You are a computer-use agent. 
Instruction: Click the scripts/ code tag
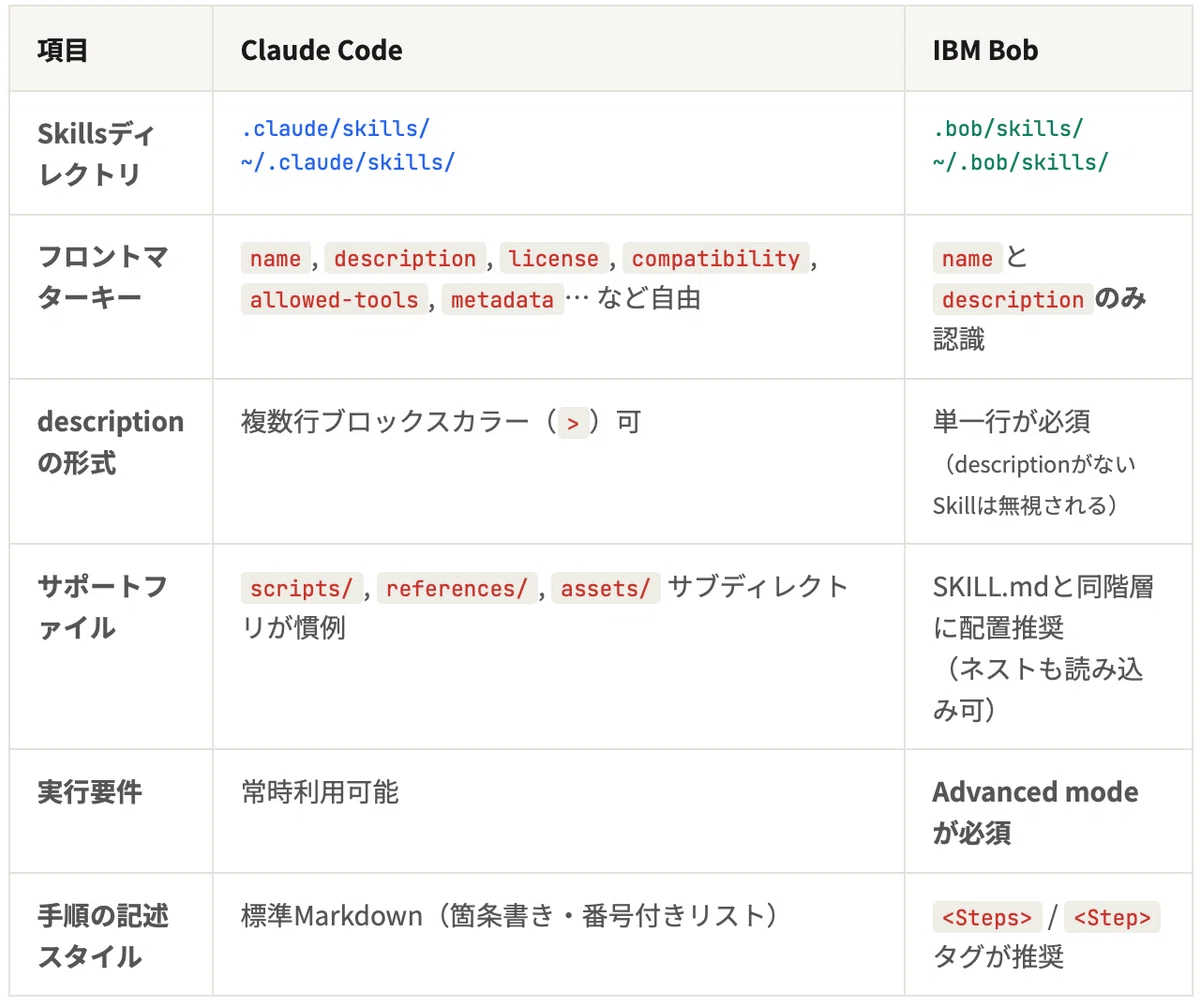[300, 588]
